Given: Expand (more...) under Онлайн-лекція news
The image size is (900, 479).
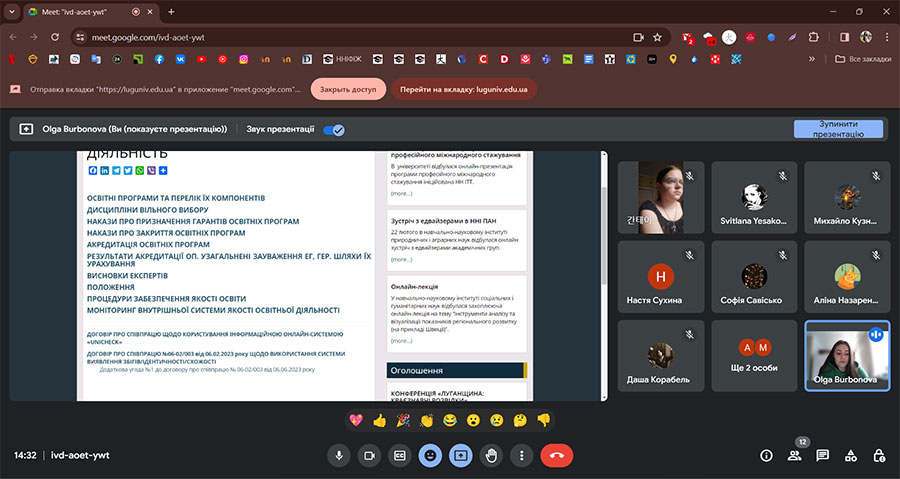Looking at the screenshot, I should coord(401,341).
